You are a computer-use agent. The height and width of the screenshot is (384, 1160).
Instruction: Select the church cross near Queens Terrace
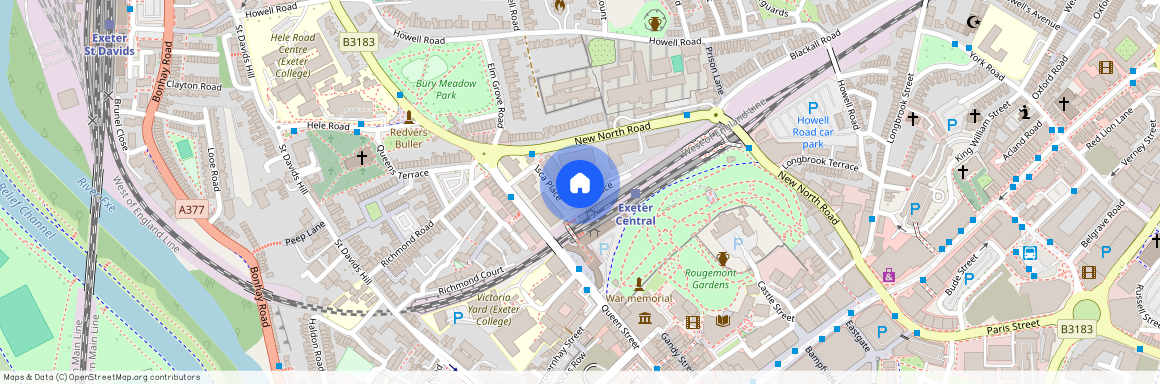tap(362, 158)
